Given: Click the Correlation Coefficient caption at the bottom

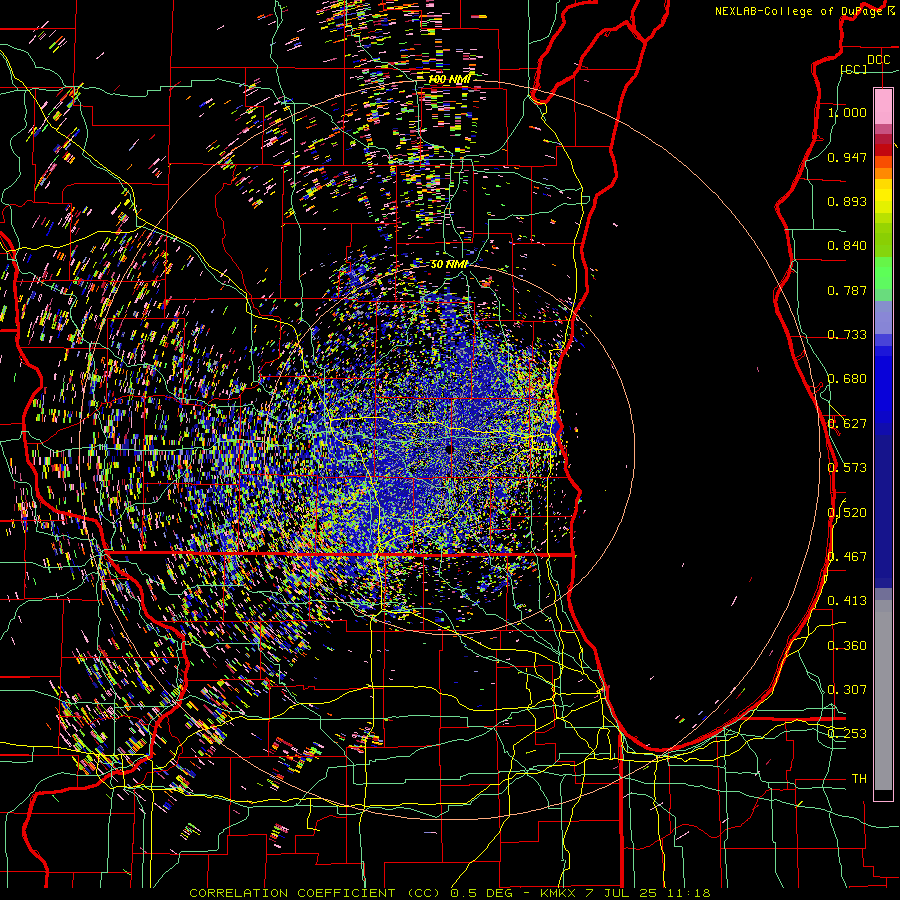Looking at the screenshot, I should [x=450, y=893].
